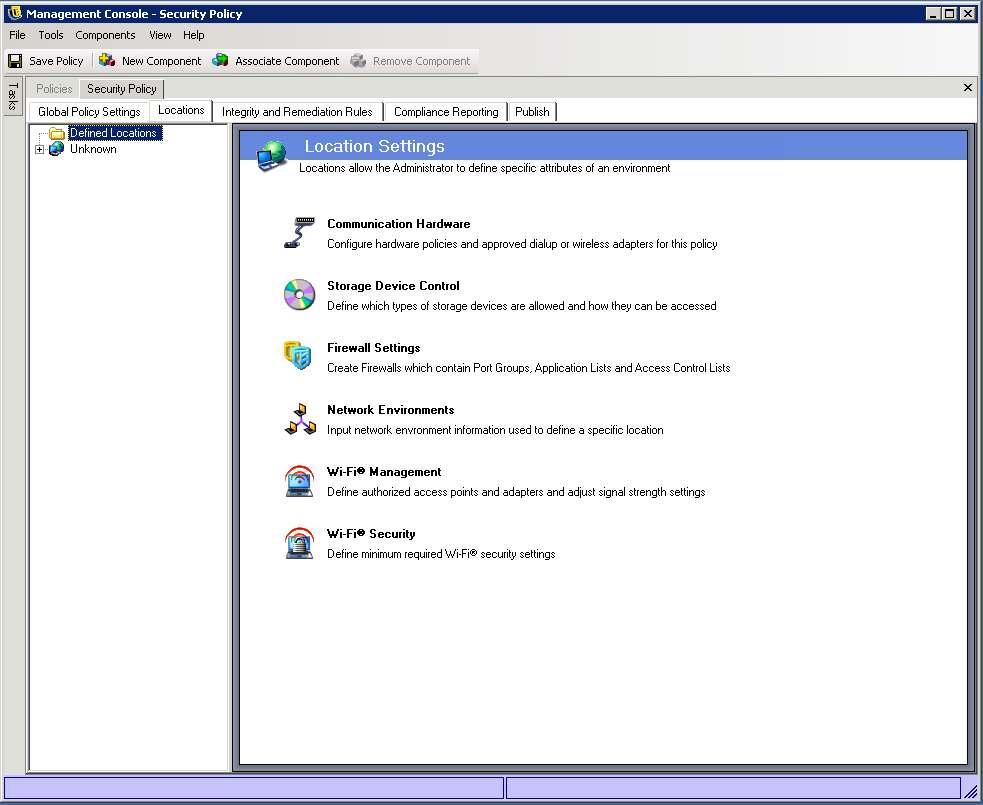Open the vertical Tasks side panel
Image resolution: width=983 pixels, height=805 pixels.
[x=13, y=97]
